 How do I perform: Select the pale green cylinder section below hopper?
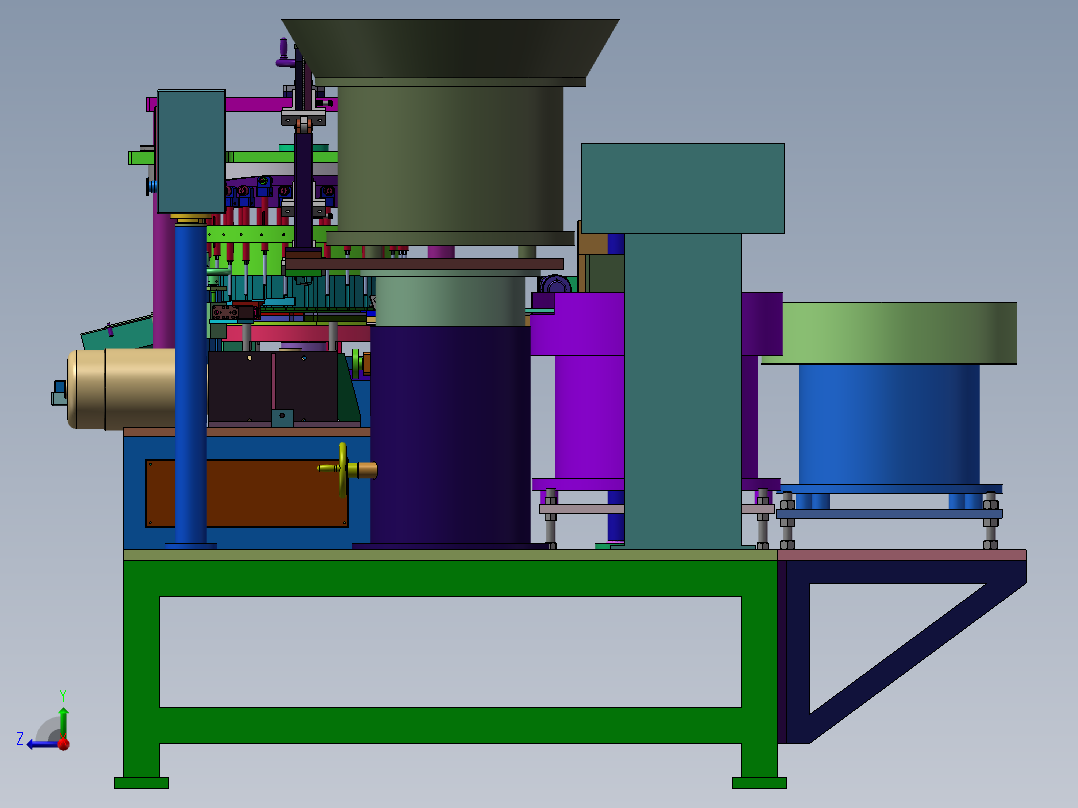(450, 301)
